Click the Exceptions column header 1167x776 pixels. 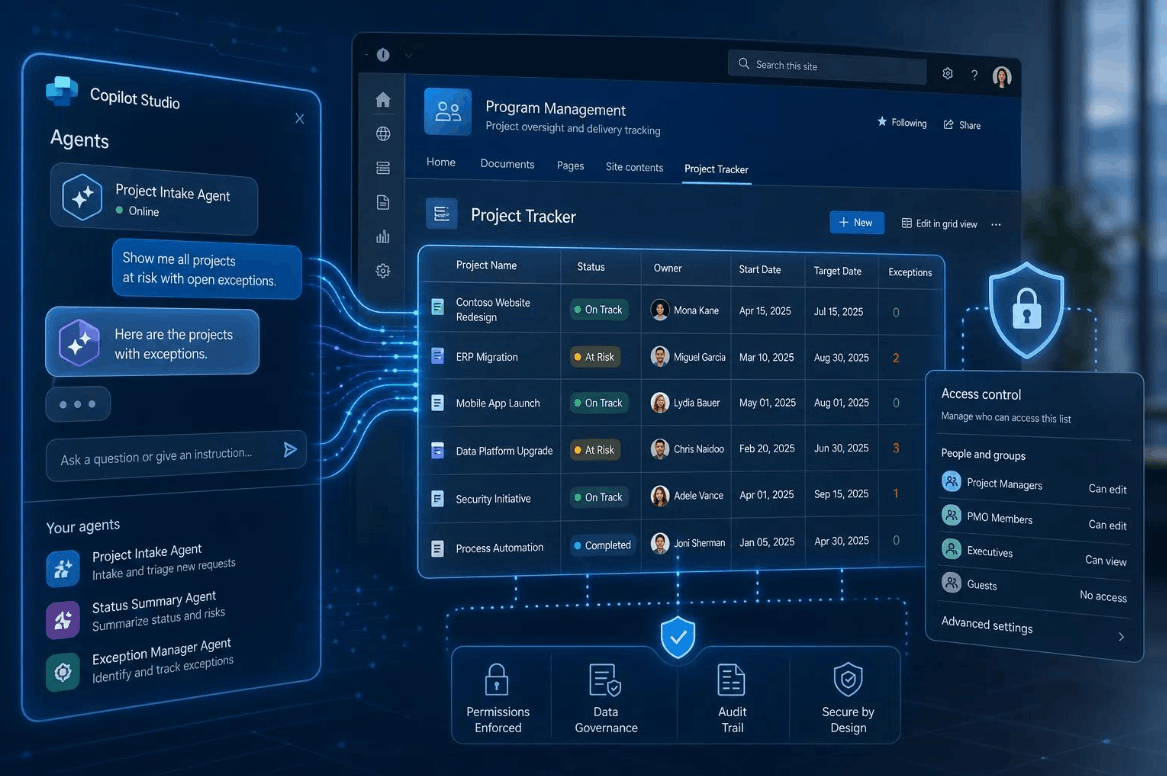(x=909, y=273)
